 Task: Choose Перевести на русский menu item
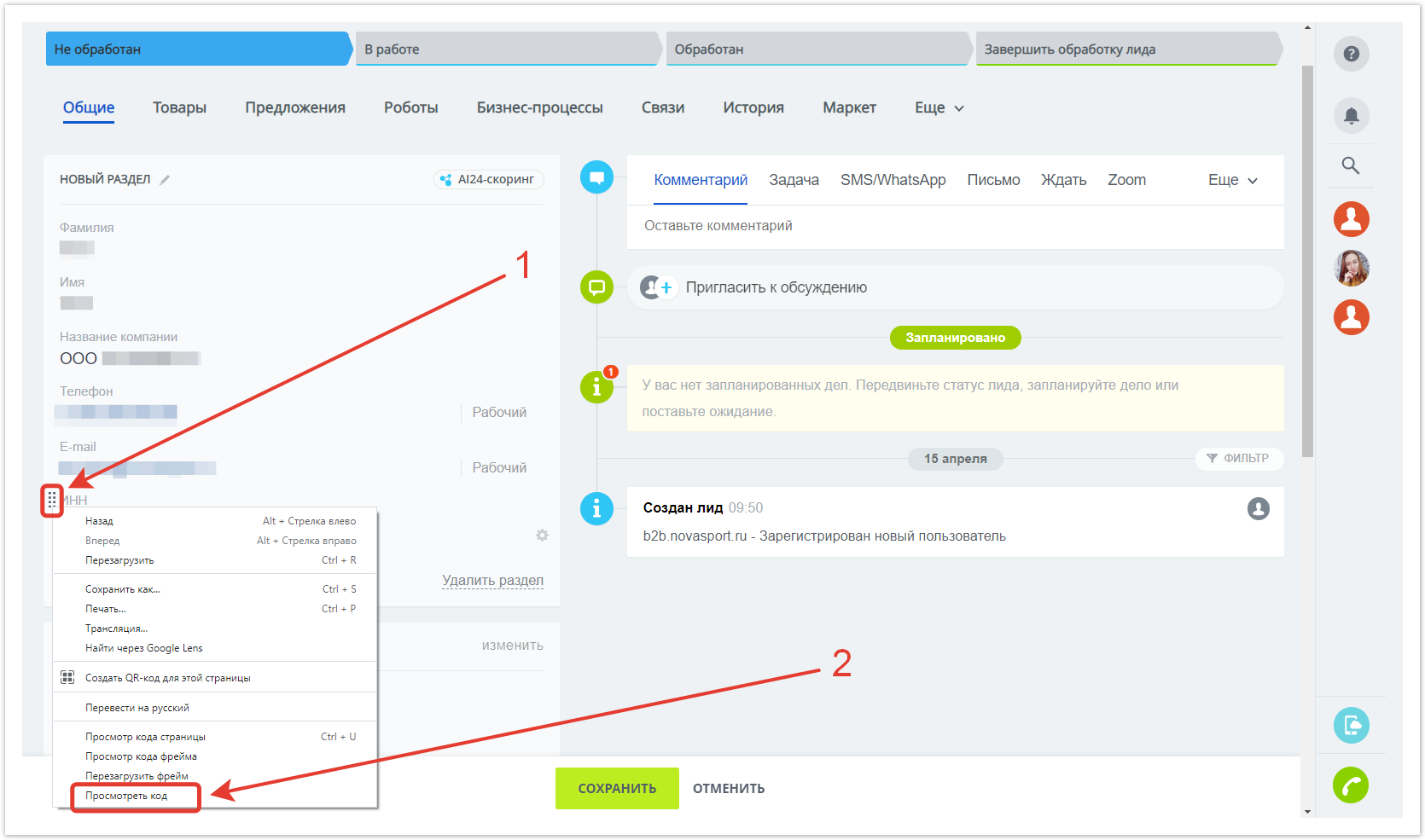pyautogui.click(x=215, y=708)
